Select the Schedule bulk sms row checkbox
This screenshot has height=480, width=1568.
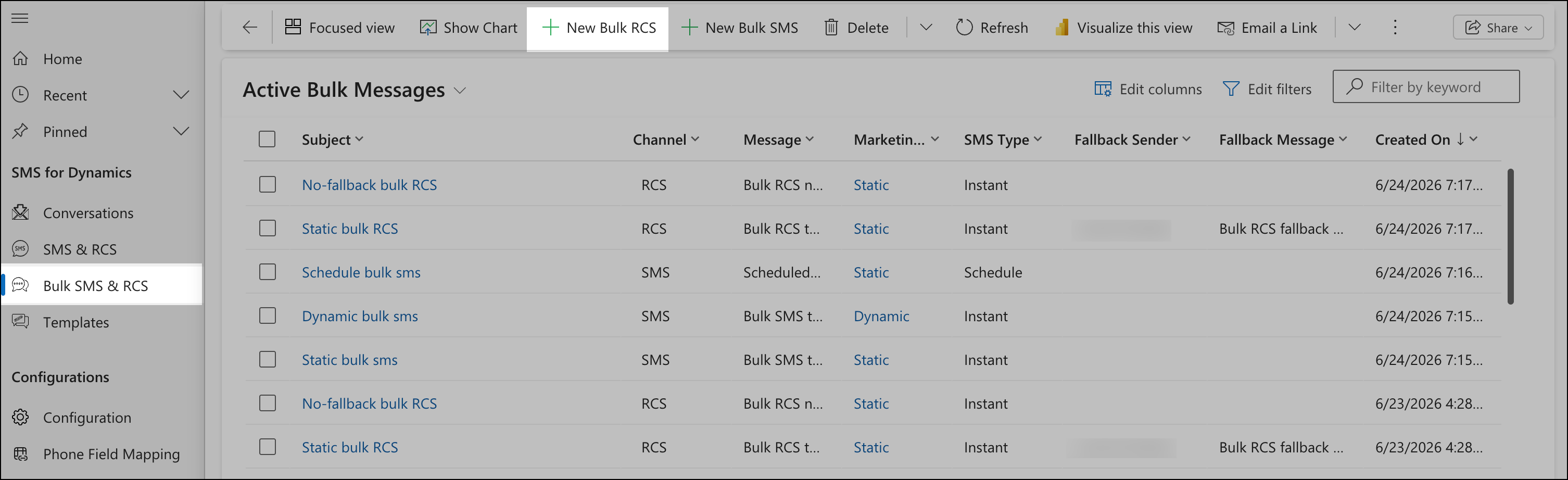tap(267, 272)
